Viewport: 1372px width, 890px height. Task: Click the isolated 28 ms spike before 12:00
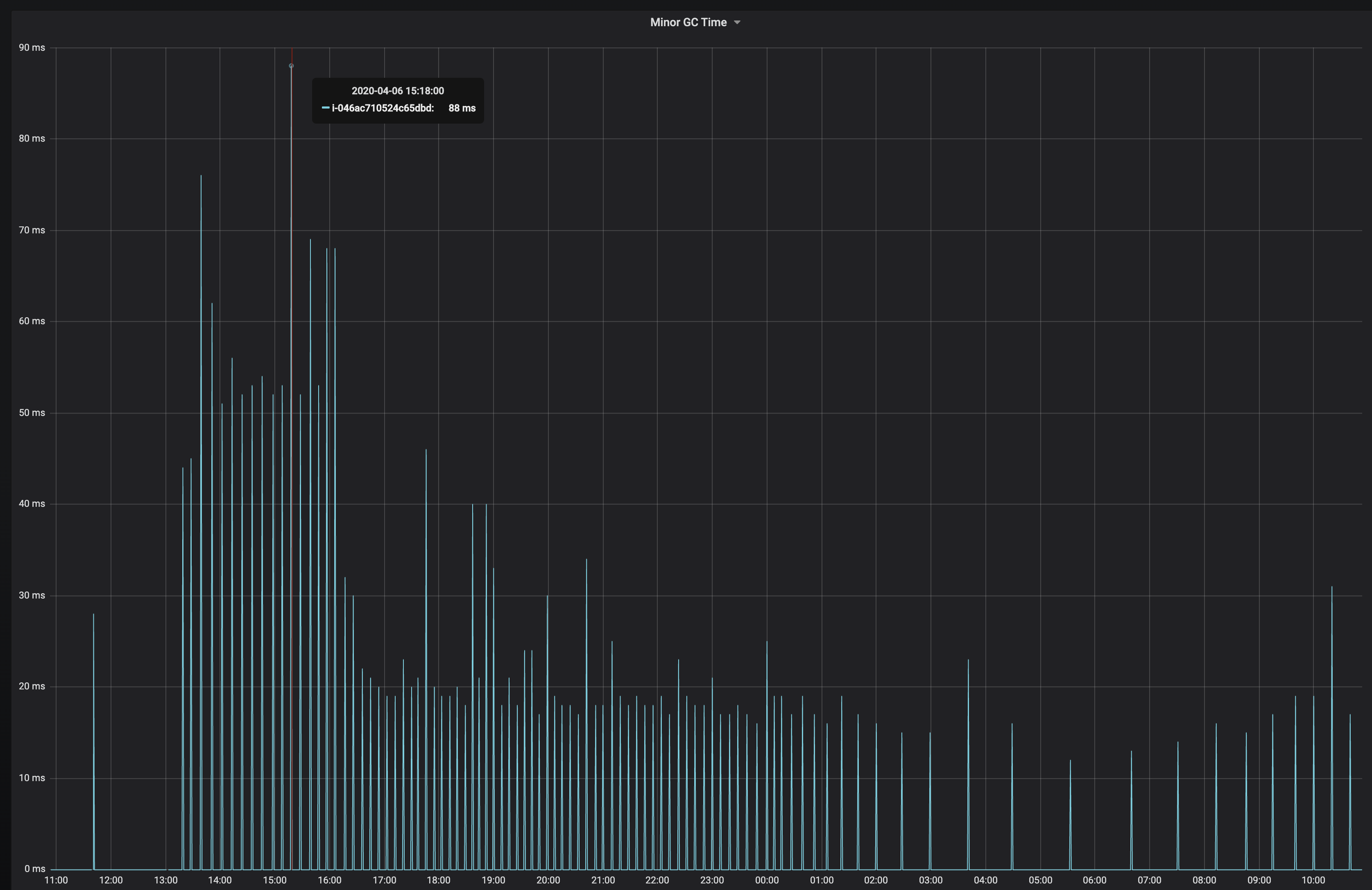click(x=93, y=615)
